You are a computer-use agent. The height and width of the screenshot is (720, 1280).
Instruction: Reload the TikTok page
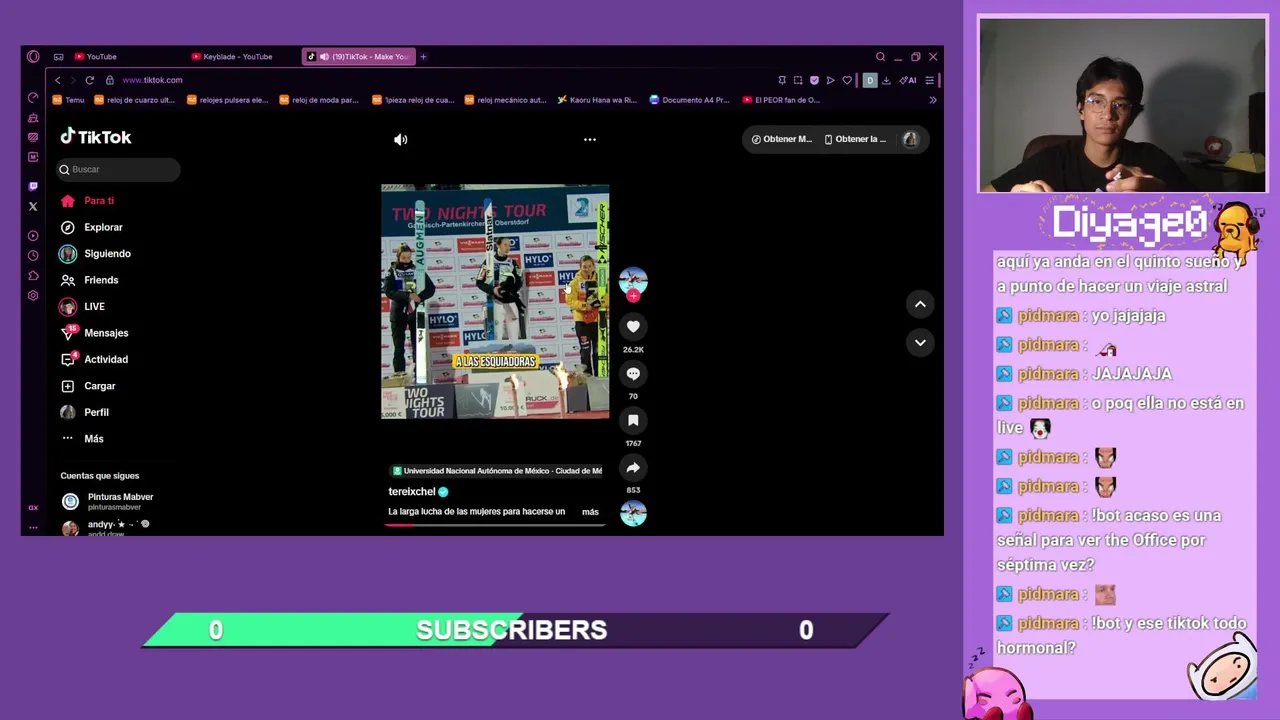(x=89, y=80)
